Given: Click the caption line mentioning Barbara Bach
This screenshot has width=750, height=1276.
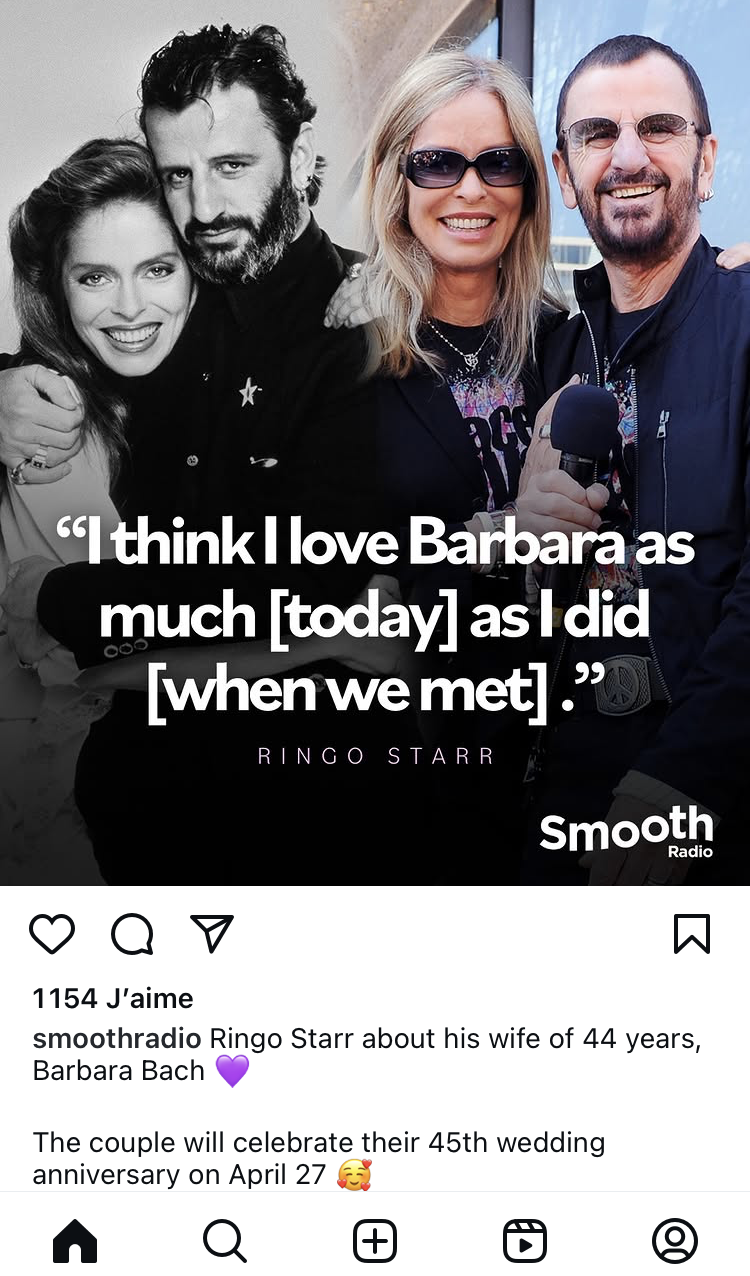Looking at the screenshot, I should click(366, 1055).
